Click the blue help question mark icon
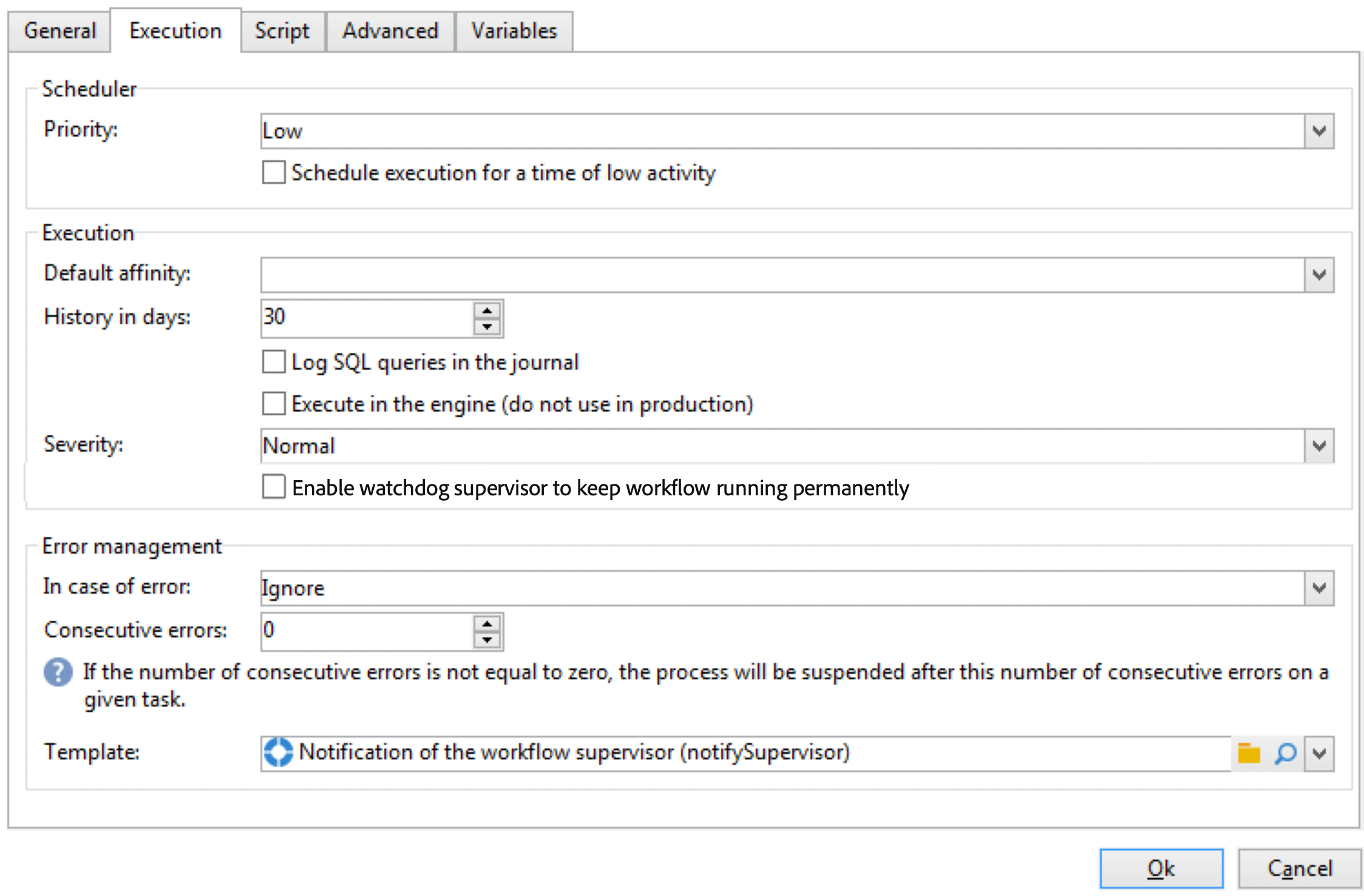This screenshot has width=1364, height=896. point(58,673)
